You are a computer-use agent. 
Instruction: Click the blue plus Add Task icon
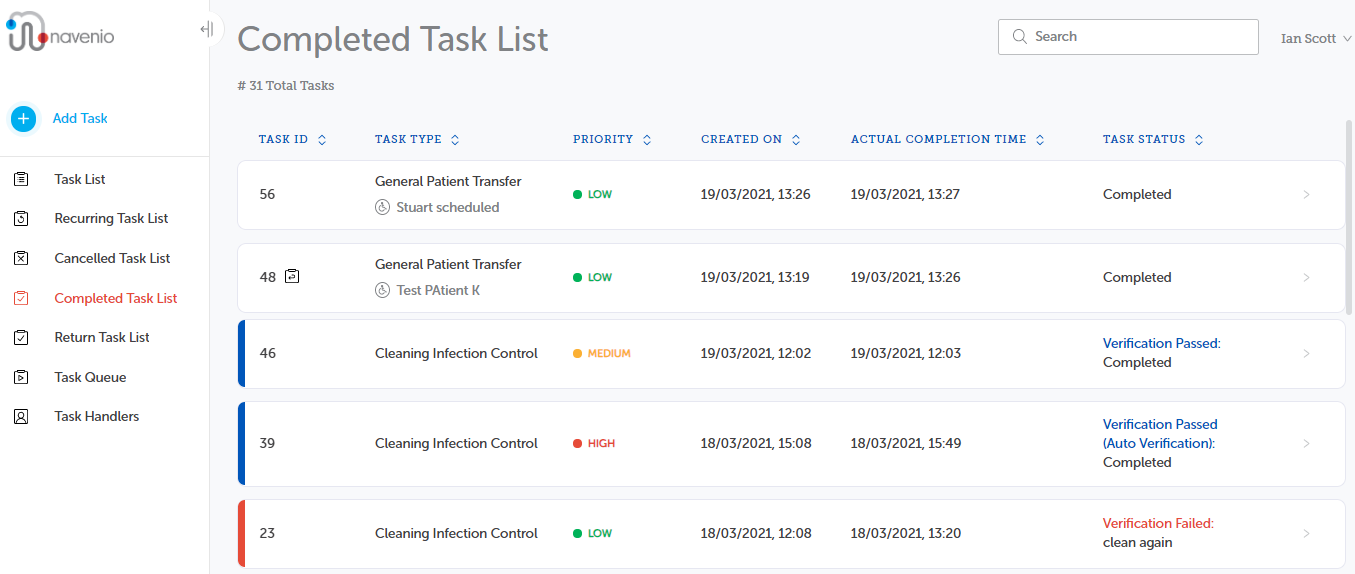coord(23,119)
